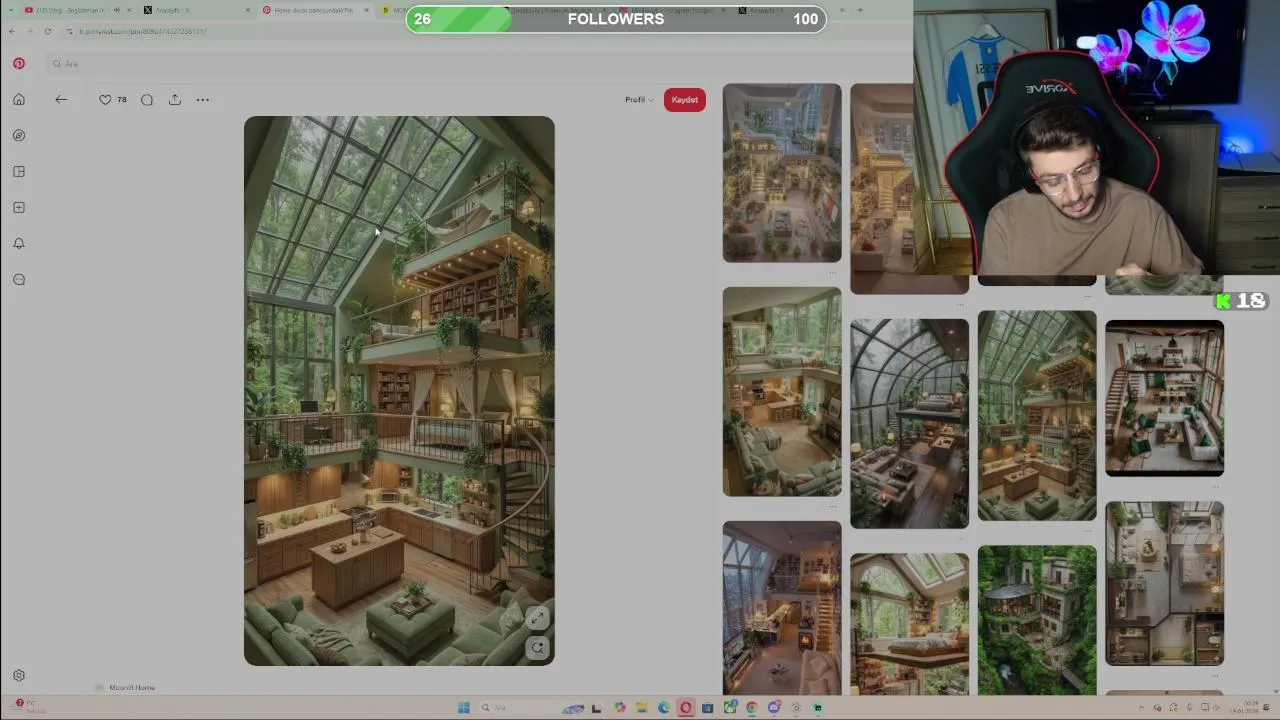1280x720 pixels.
Task: Open Pinterest logo home link
Action: pyautogui.click(x=19, y=63)
